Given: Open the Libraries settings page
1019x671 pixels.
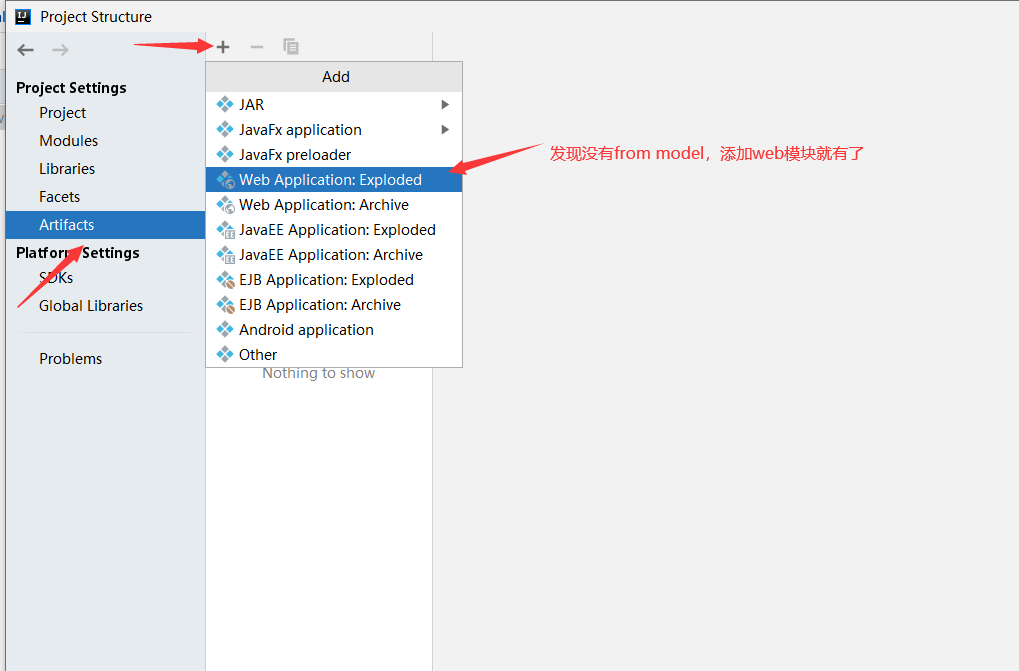Looking at the screenshot, I should pyautogui.click(x=105, y=169).
